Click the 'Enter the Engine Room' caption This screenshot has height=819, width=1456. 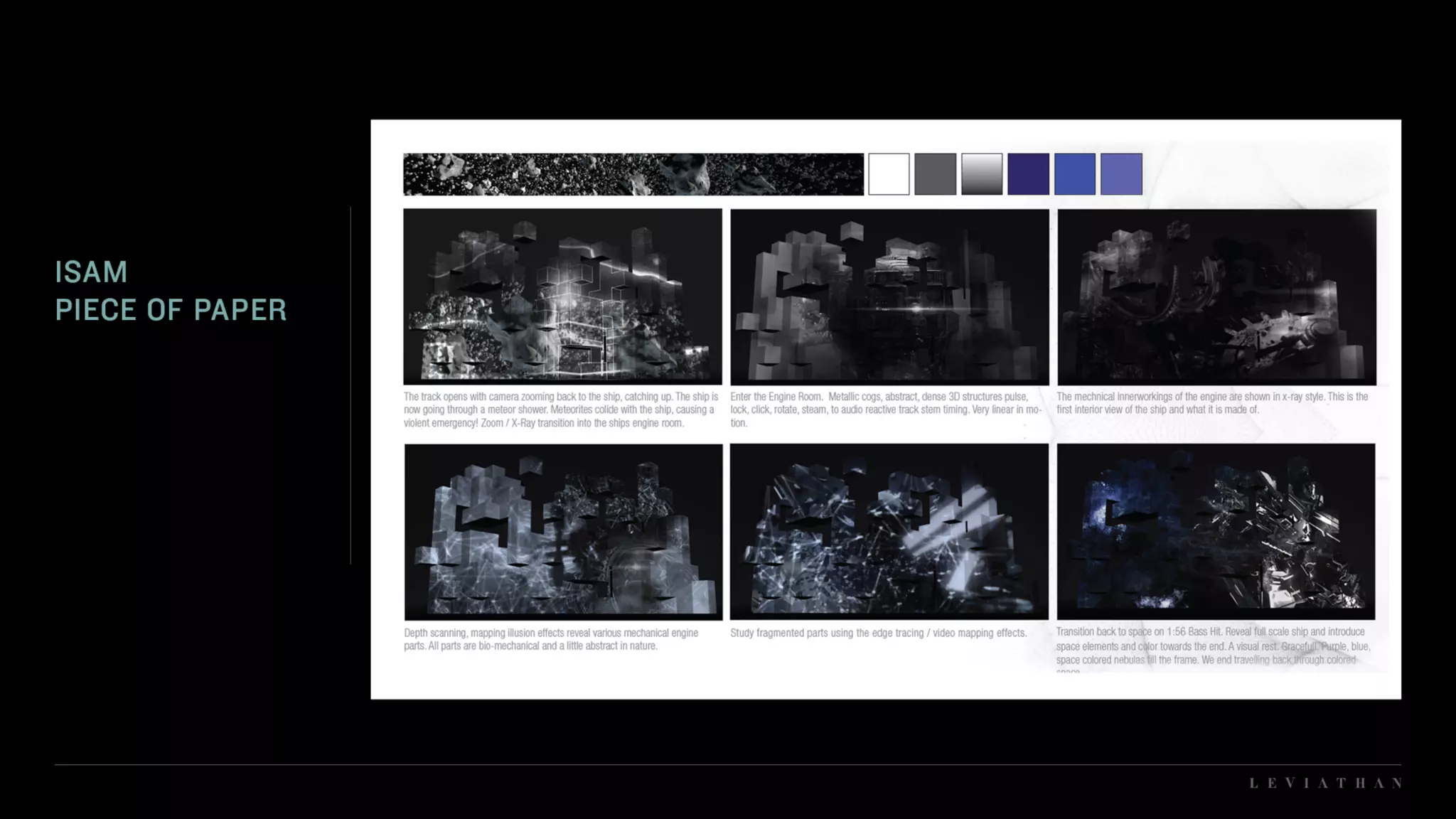885,409
